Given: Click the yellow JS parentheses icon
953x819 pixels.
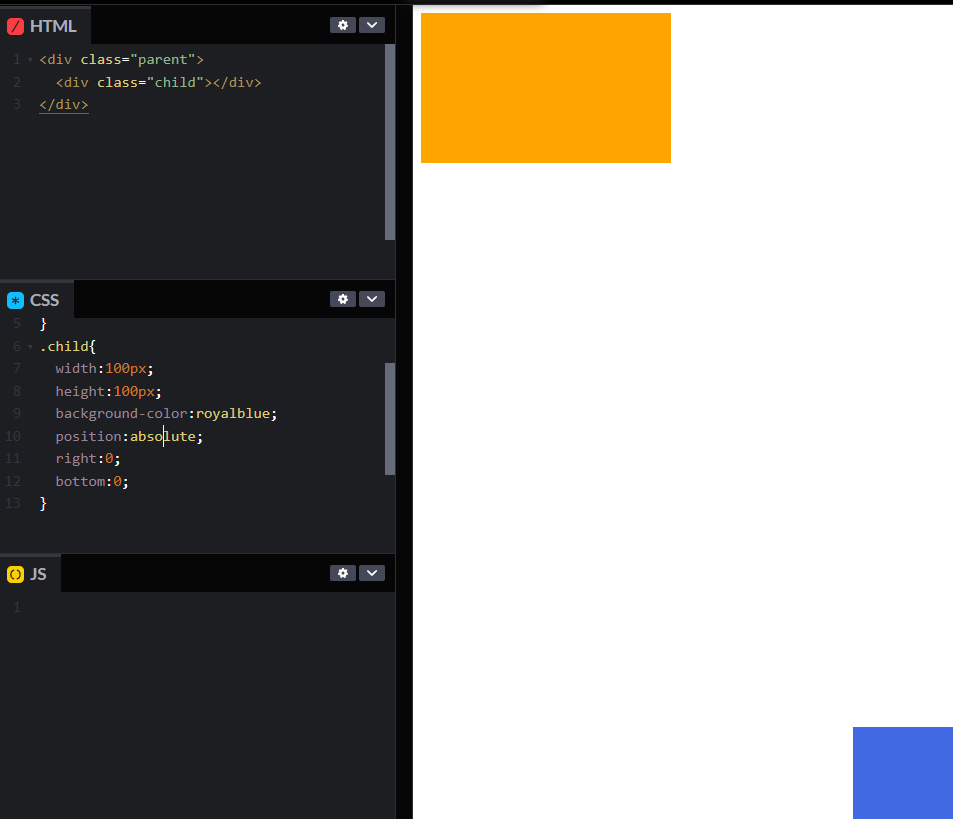Looking at the screenshot, I should pos(15,574).
